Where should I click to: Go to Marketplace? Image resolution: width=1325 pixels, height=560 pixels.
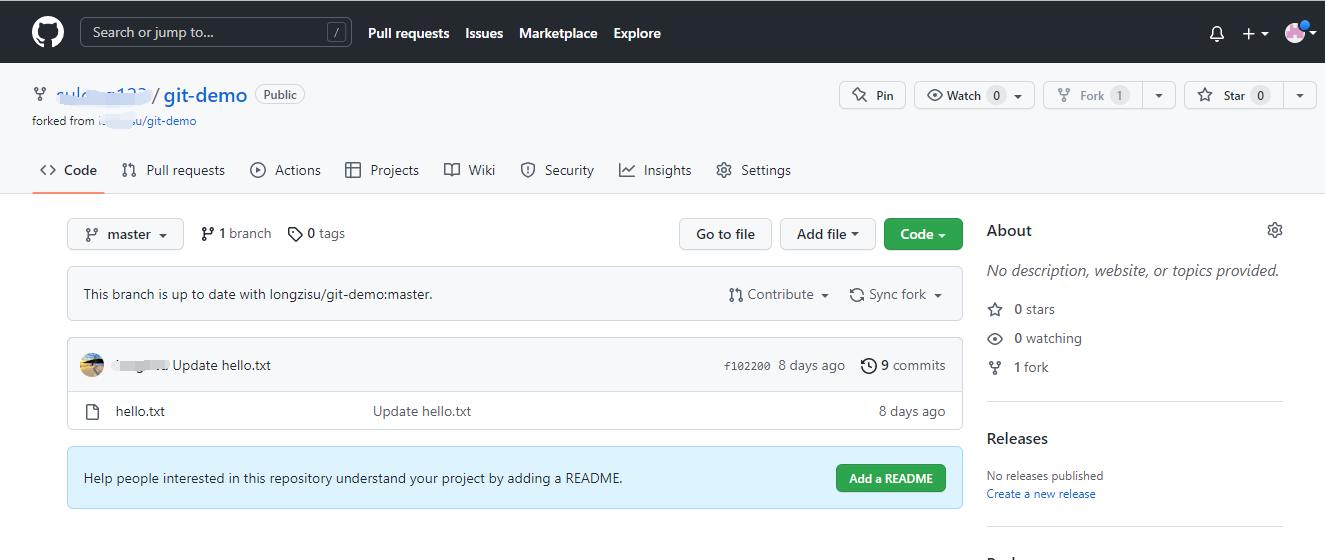(558, 33)
